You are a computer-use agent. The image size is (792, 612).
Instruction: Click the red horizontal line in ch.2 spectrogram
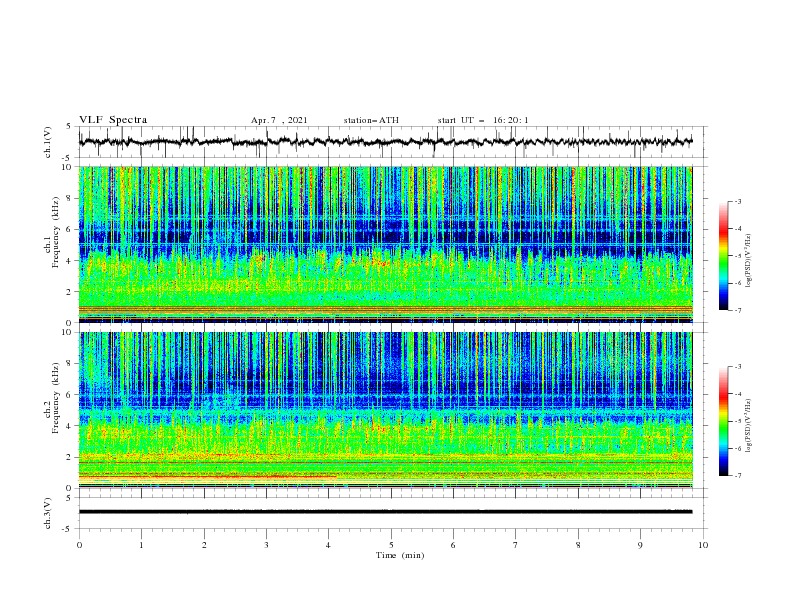[208, 476]
